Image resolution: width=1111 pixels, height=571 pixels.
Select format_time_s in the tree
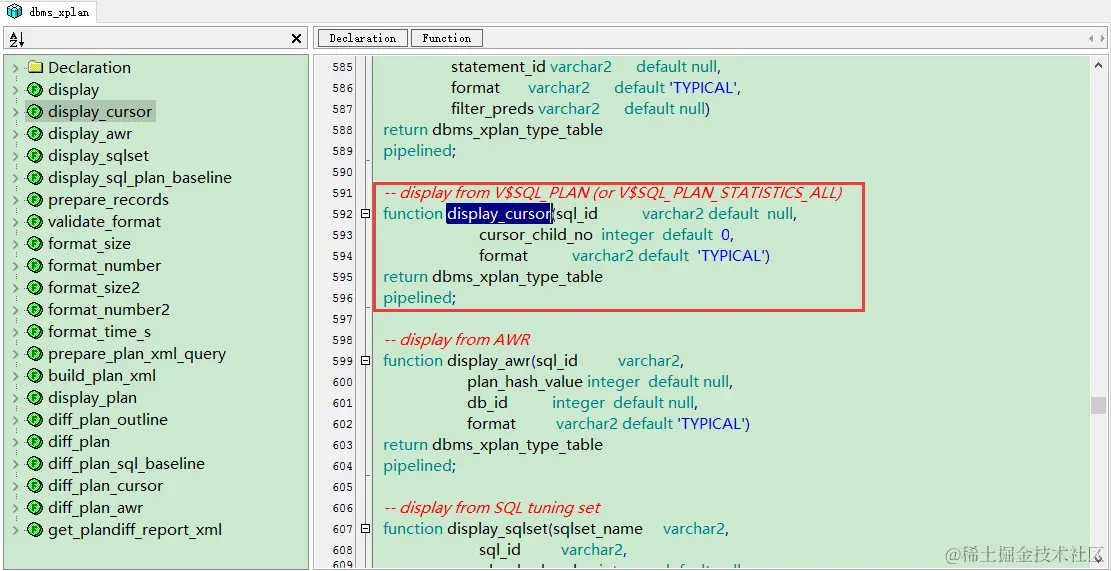coord(99,332)
